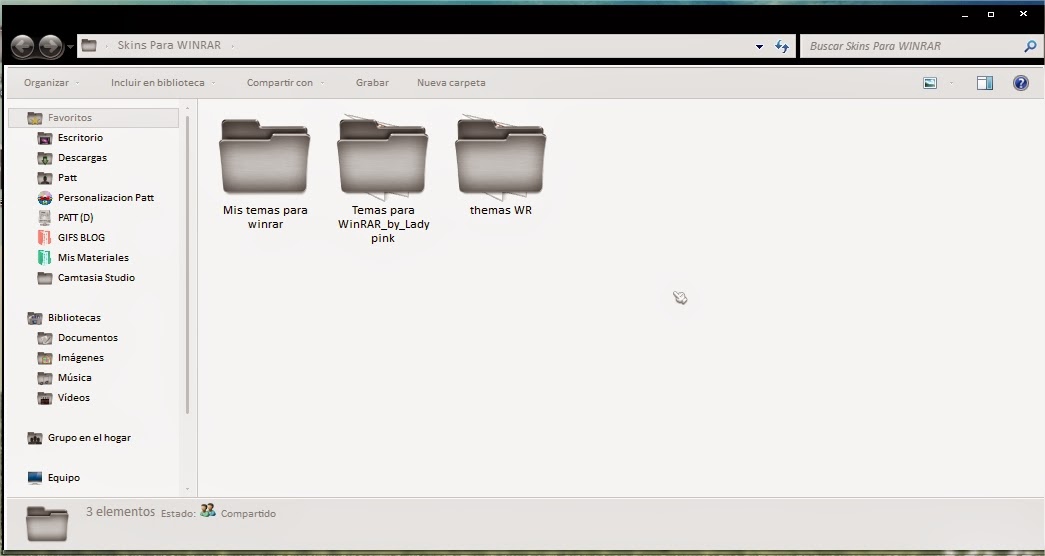Open view options dropdown arrow

pyautogui.click(x=951, y=83)
